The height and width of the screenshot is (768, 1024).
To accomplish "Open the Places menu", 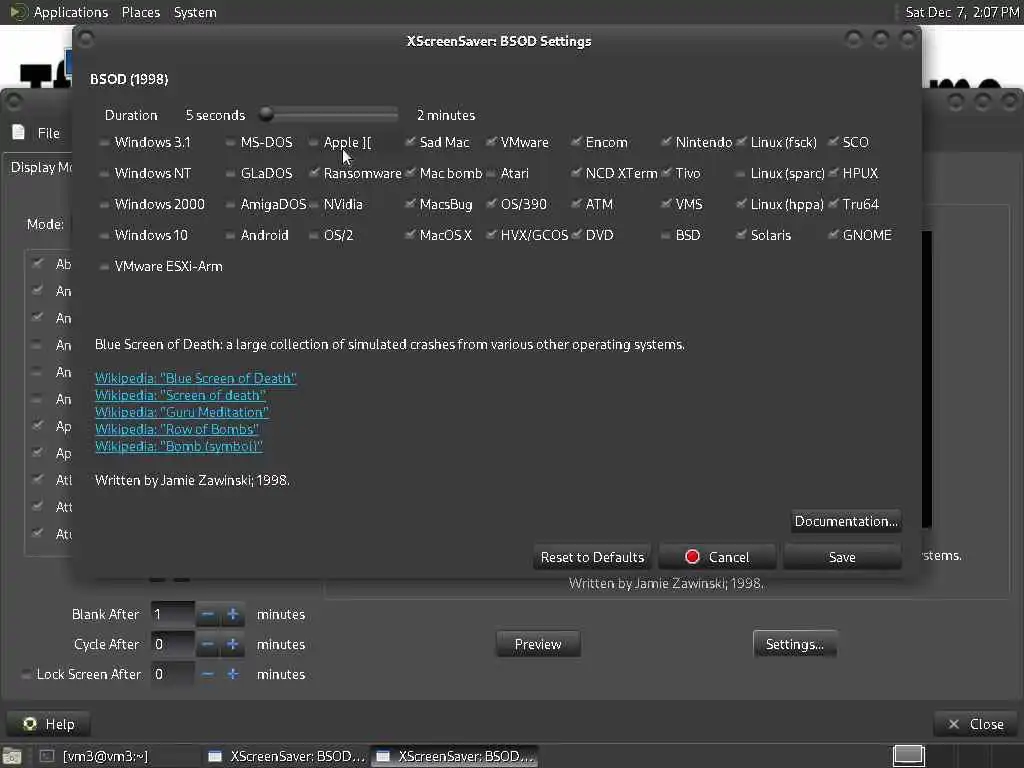I will pos(140,12).
